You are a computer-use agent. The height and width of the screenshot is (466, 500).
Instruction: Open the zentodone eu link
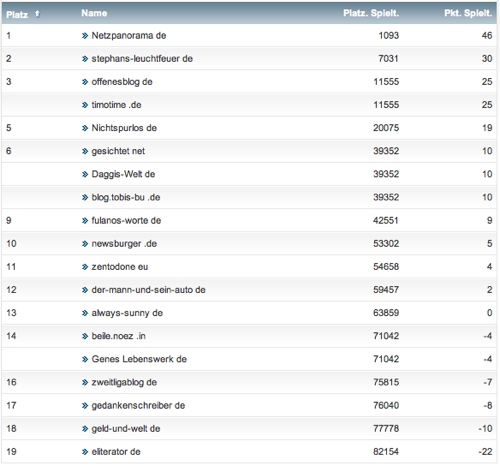pos(120,267)
